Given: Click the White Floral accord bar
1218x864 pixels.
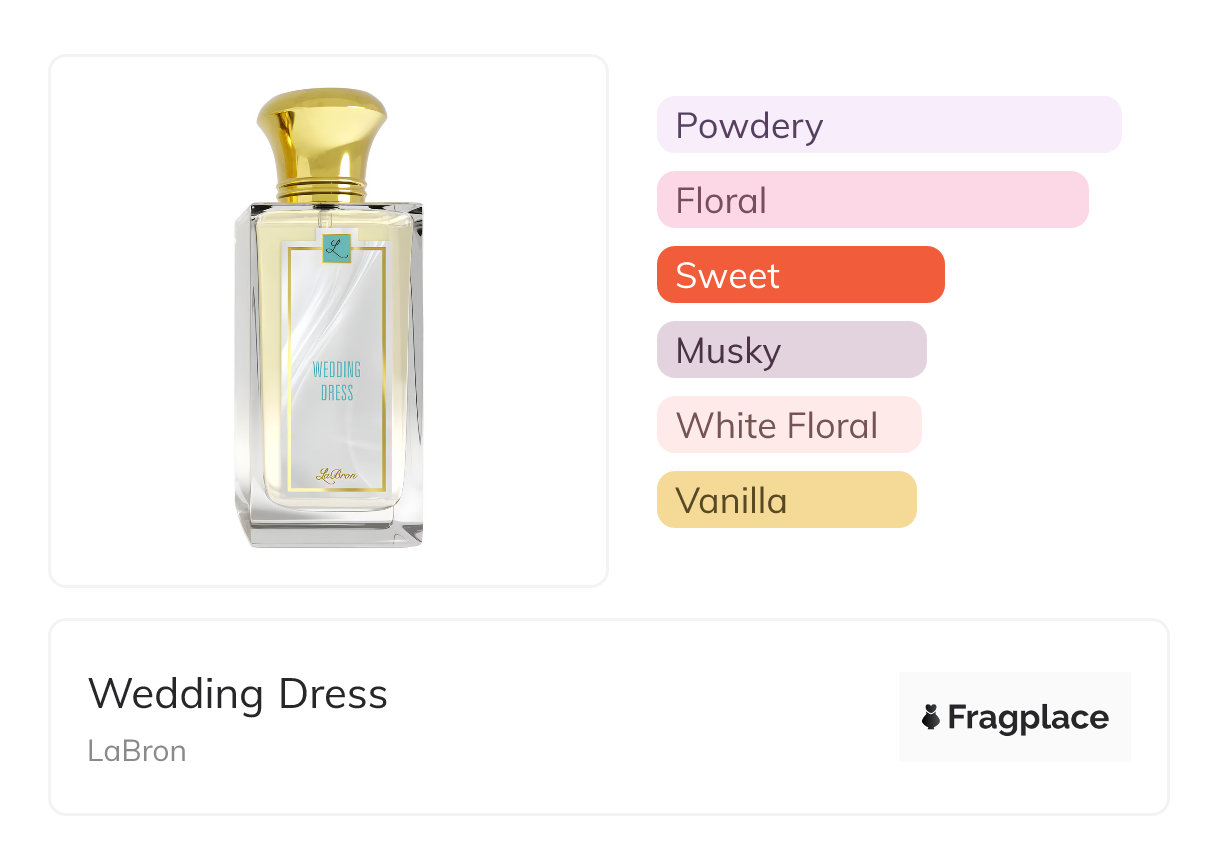Looking at the screenshot, I should pos(788,425).
